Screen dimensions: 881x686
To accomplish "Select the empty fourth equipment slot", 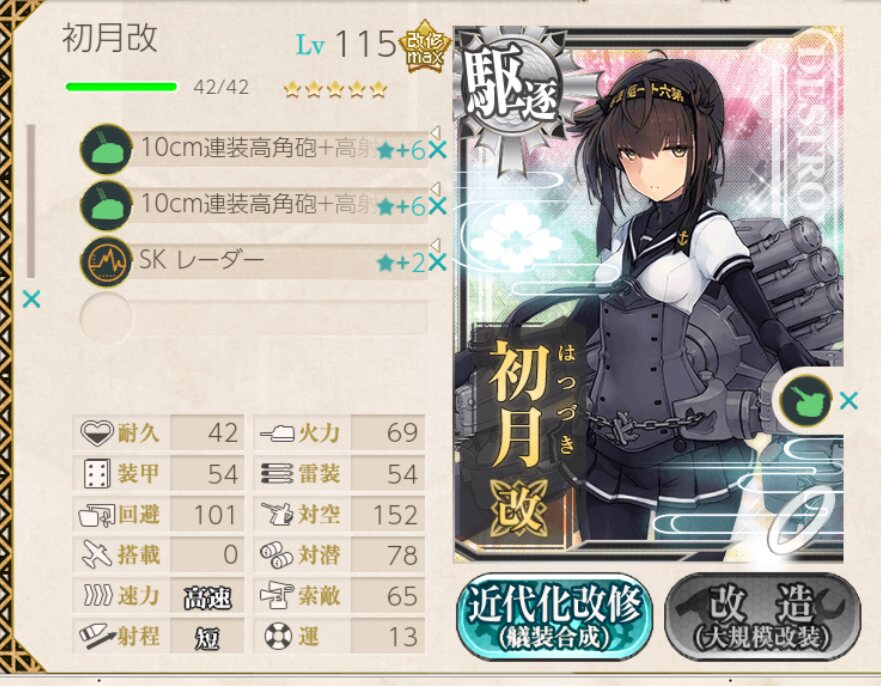I will coord(254,317).
